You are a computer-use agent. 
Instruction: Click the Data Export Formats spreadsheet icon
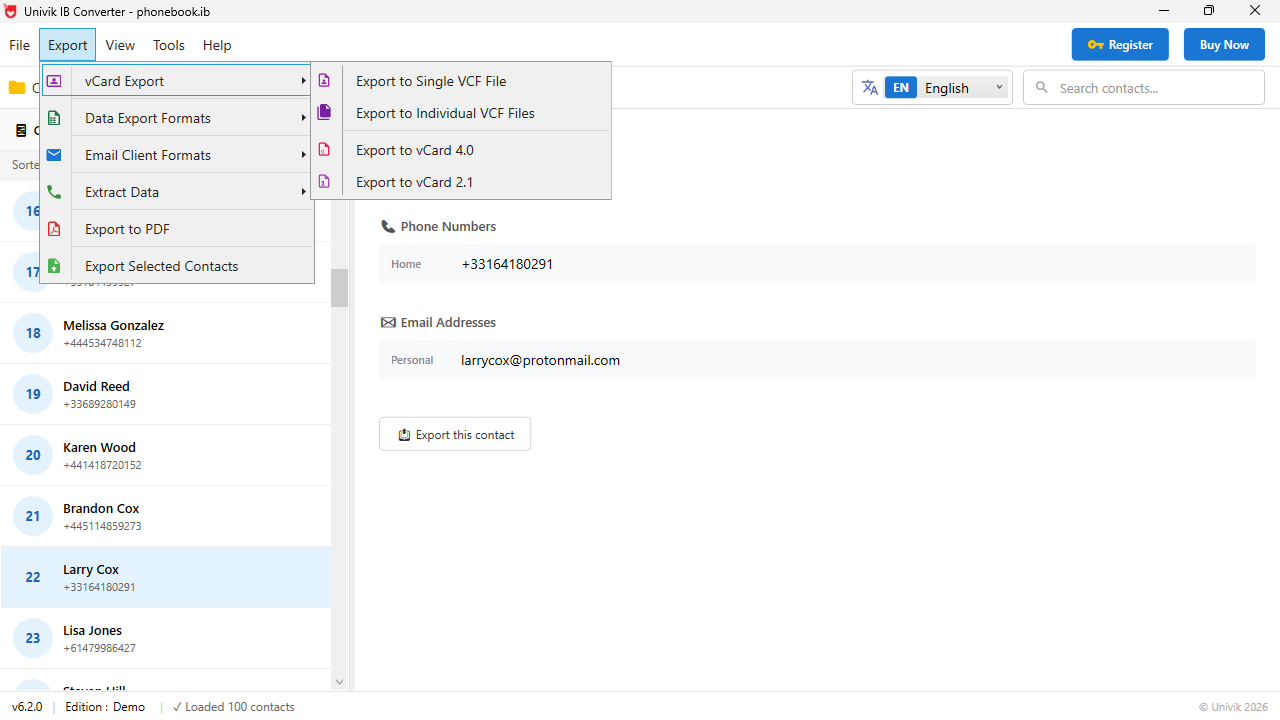(54, 117)
